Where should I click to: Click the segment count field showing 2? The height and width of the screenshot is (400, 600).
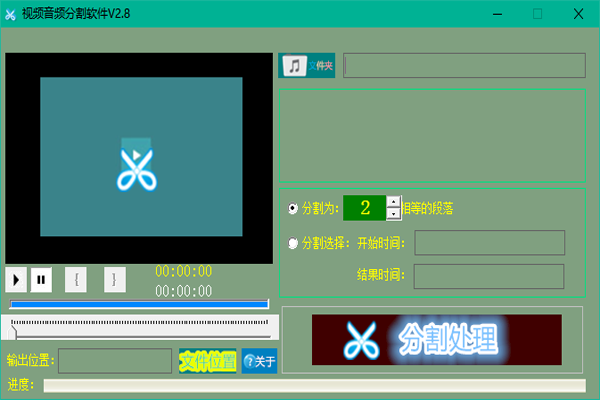pos(364,208)
